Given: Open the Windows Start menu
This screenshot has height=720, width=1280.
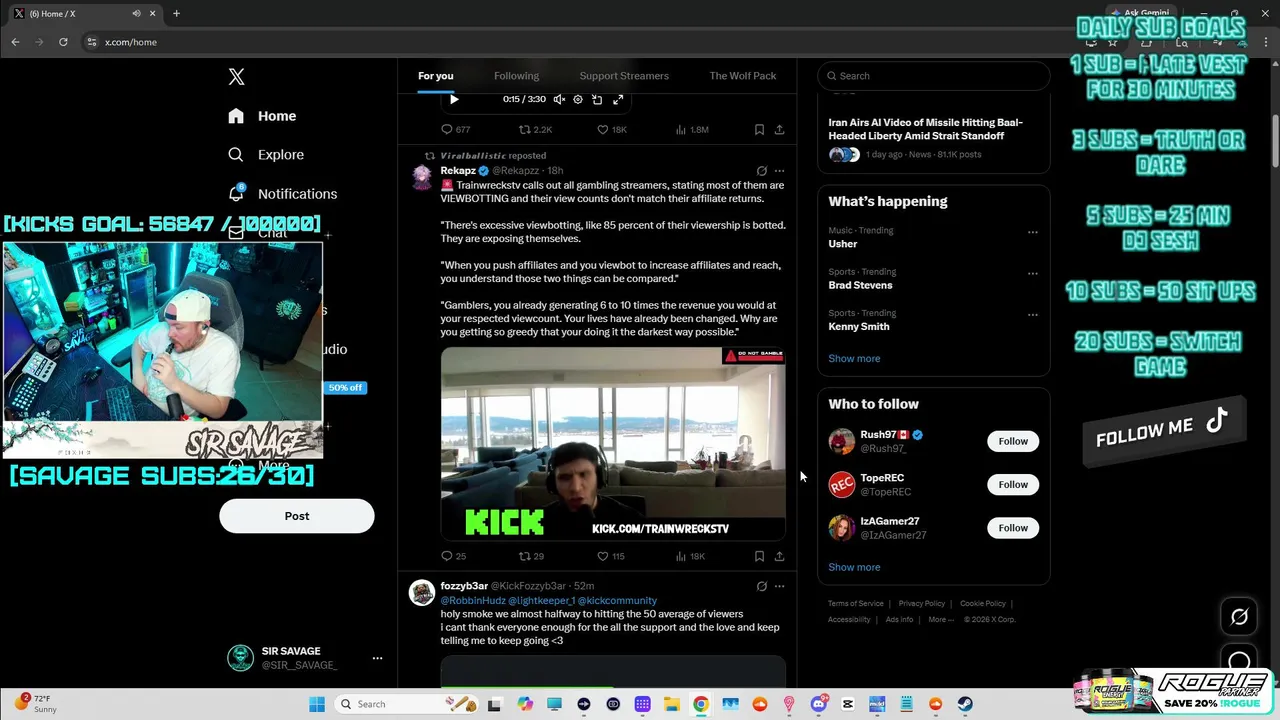Looking at the screenshot, I should click(x=317, y=704).
